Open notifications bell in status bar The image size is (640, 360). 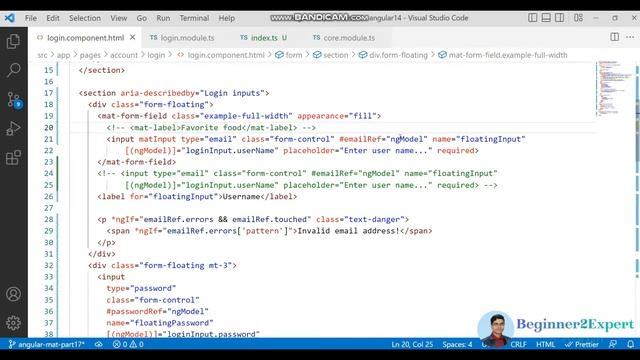(x=631, y=344)
